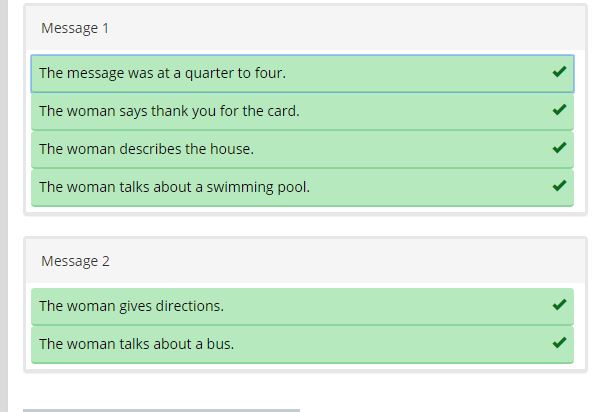
Task: Click the 'Message 2' header label
Action: (x=75, y=261)
